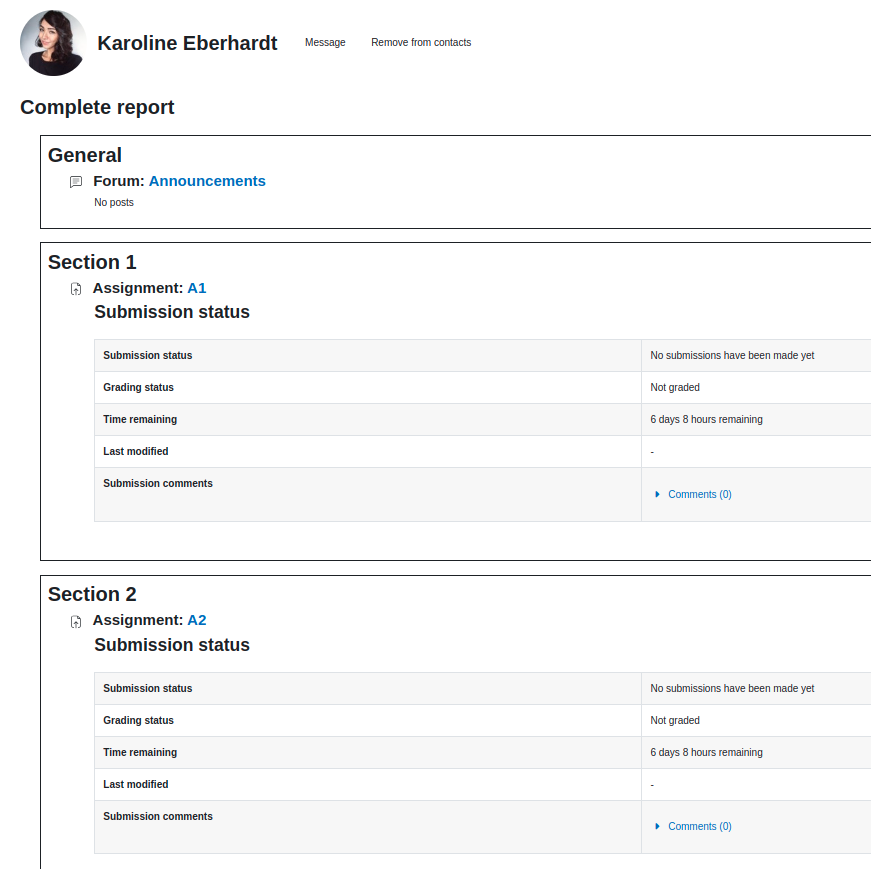This screenshot has width=871, height=869.
Task: Click the Complete report heading
Action: [97, 107]
